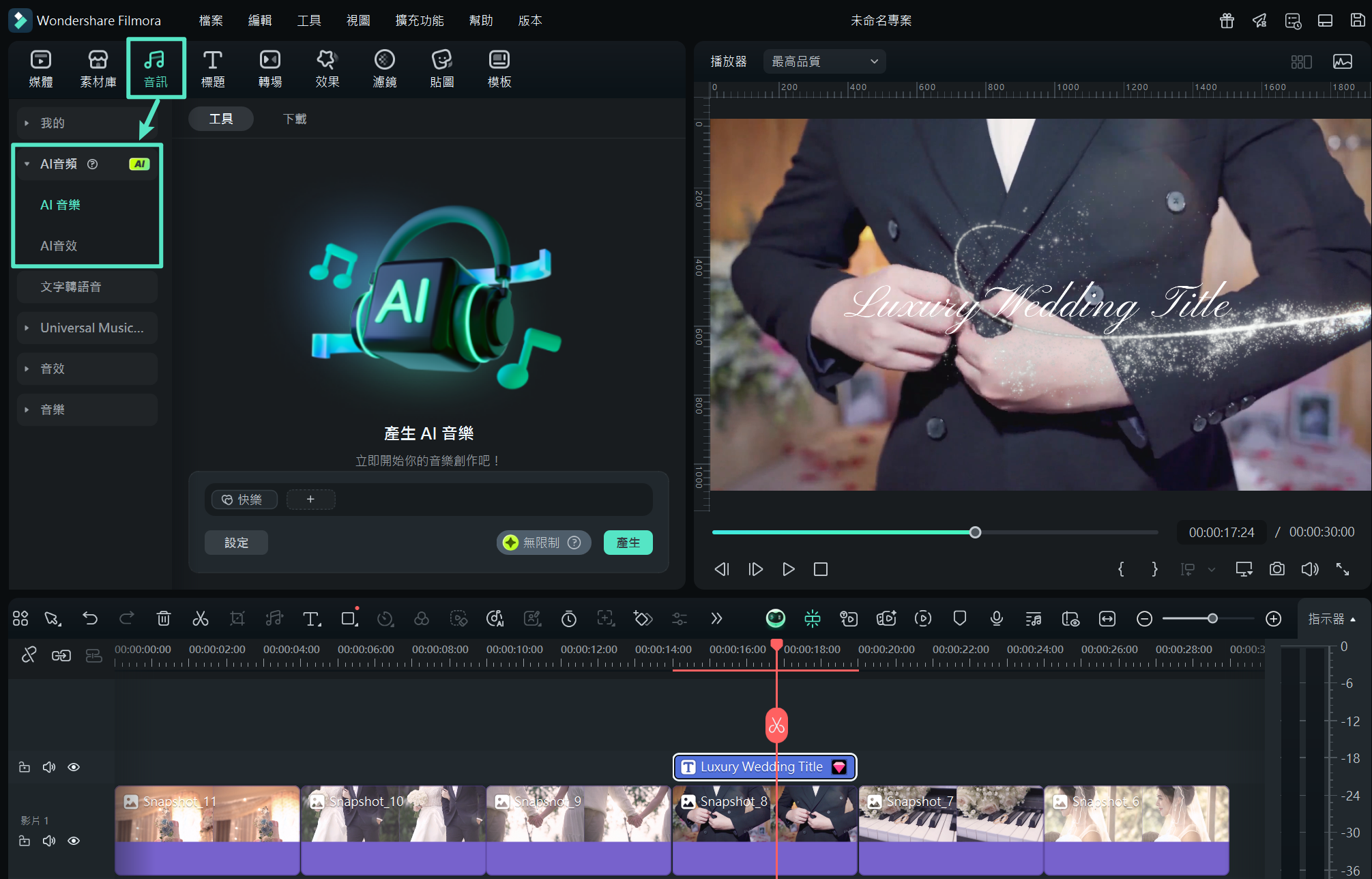The height and width of the screenshot is (879, 1372).
Task: Take a snapshot with the camera icon
Action: point(1276,569)
